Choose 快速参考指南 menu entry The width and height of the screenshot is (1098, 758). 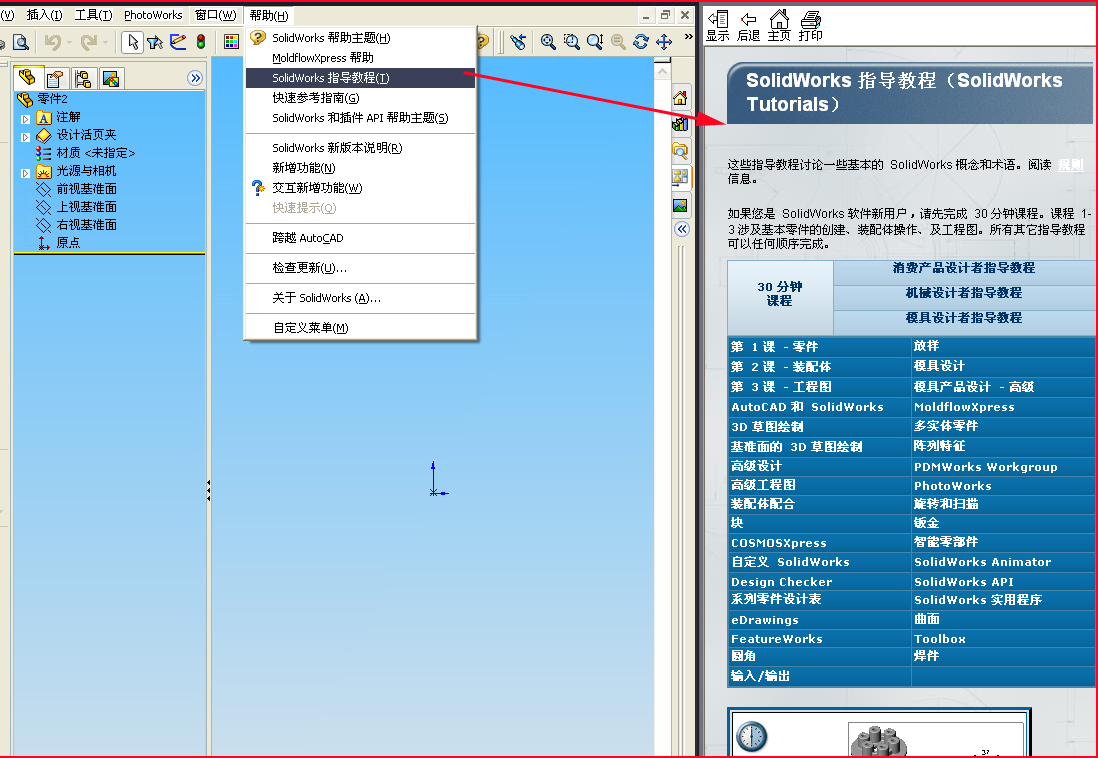(361, 98)
